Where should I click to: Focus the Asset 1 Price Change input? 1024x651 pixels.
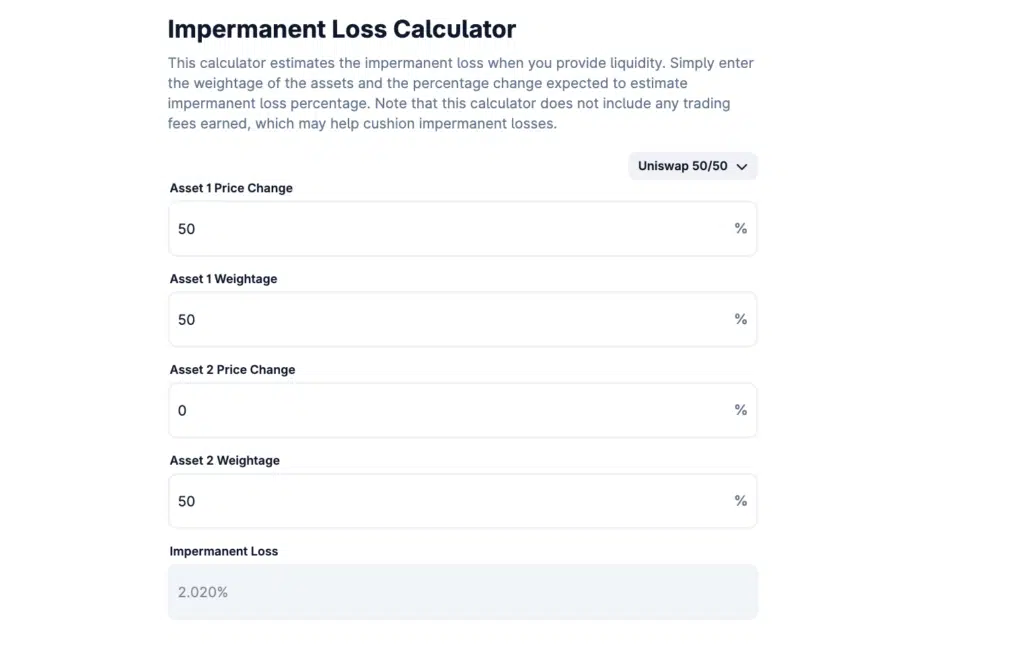pyautogui.click(x=450, y=229)
